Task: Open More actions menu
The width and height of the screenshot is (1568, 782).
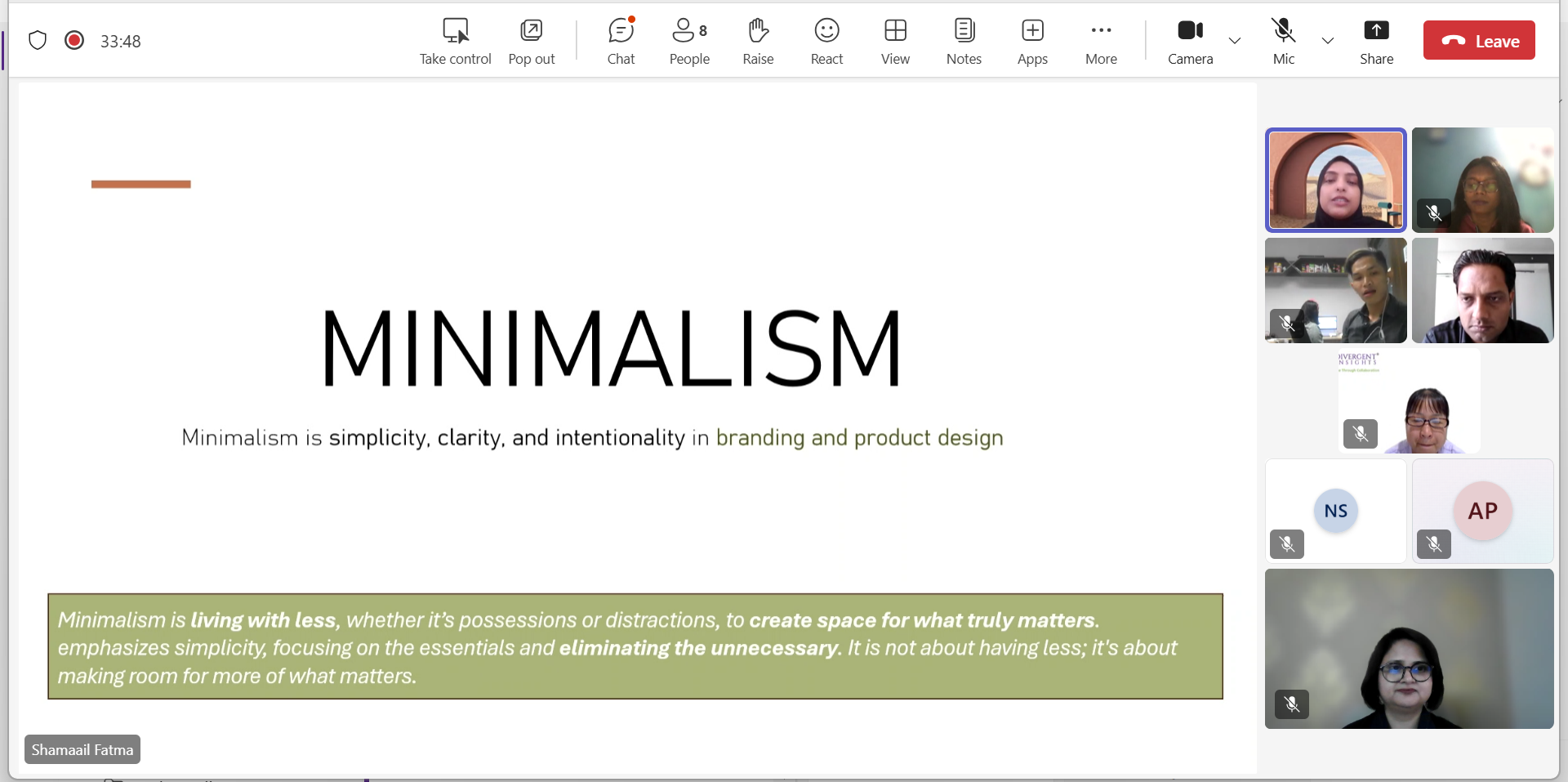Action: [1101, 42]
